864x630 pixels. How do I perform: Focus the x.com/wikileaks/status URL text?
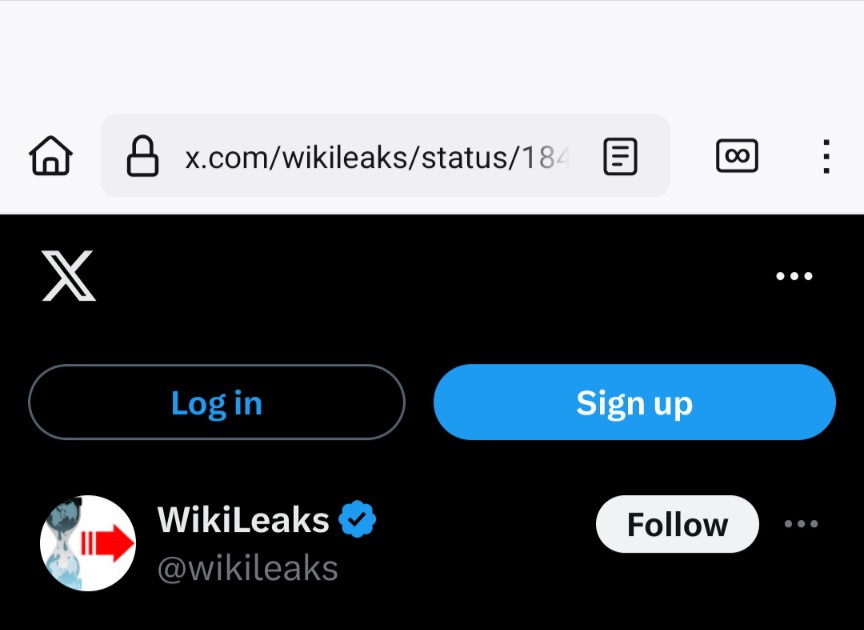click(377, 158)
